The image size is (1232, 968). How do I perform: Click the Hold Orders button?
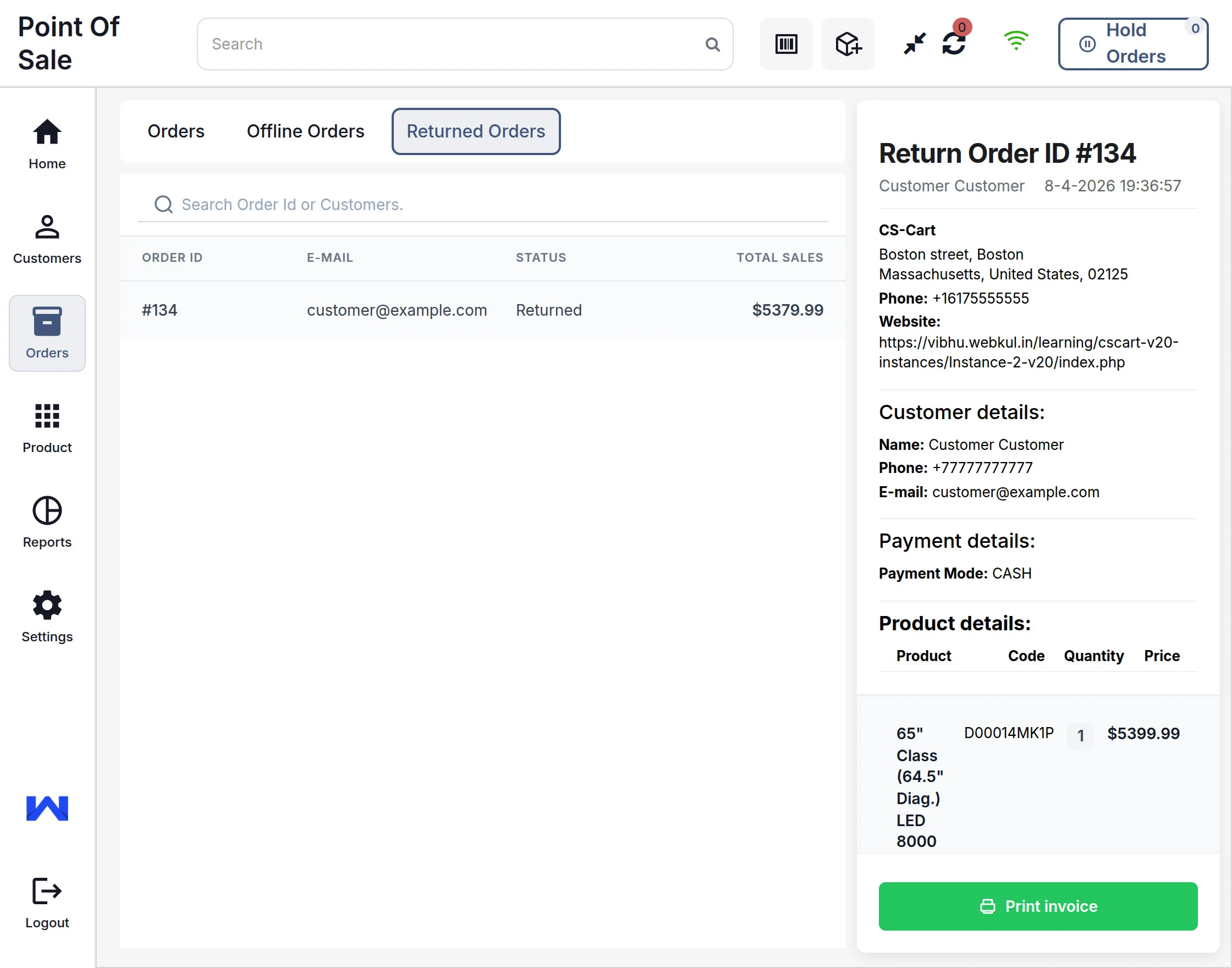[x=1132, y=43]
